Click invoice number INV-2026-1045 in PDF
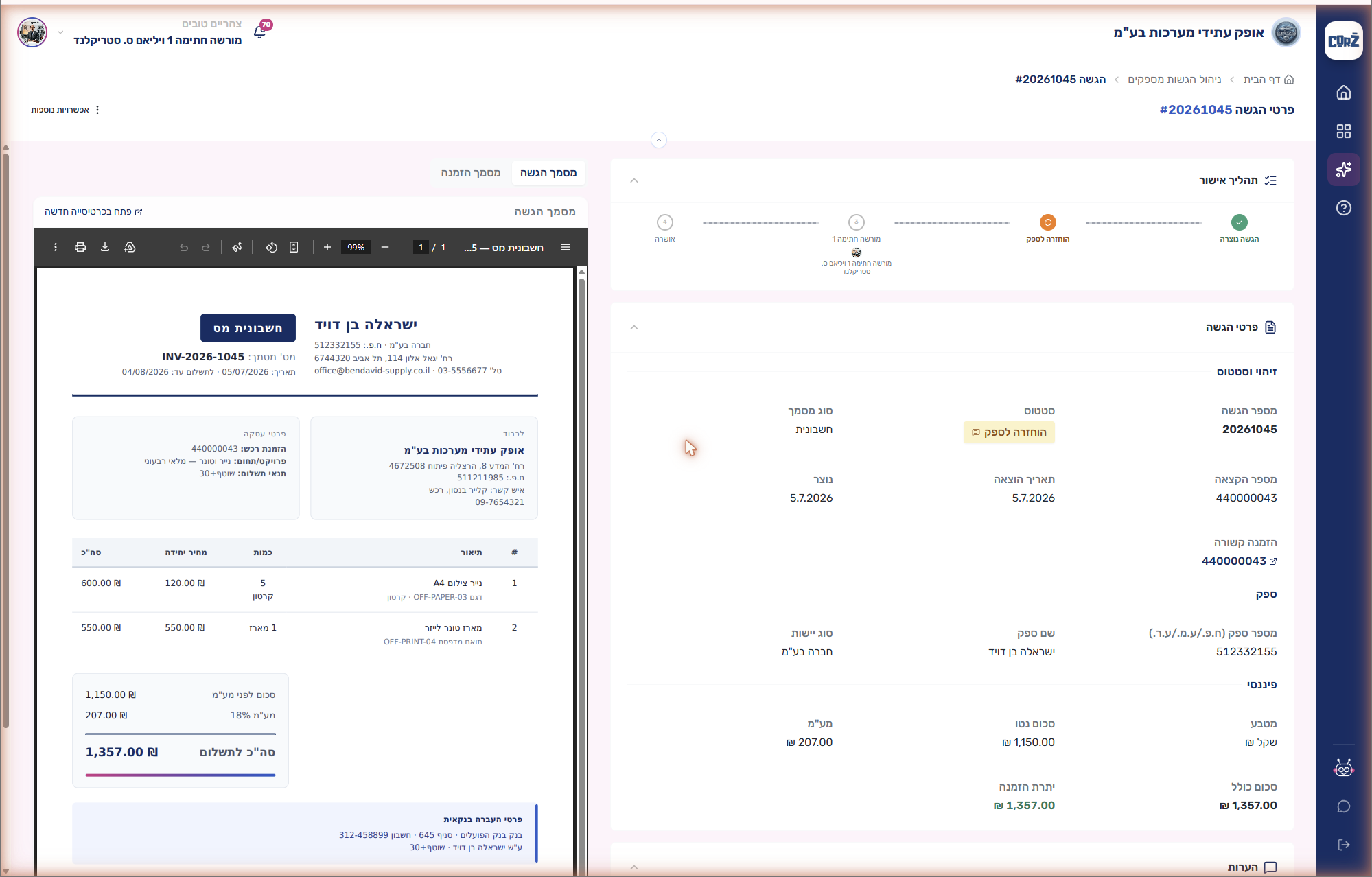1372x877 pixels. (203, 357)
